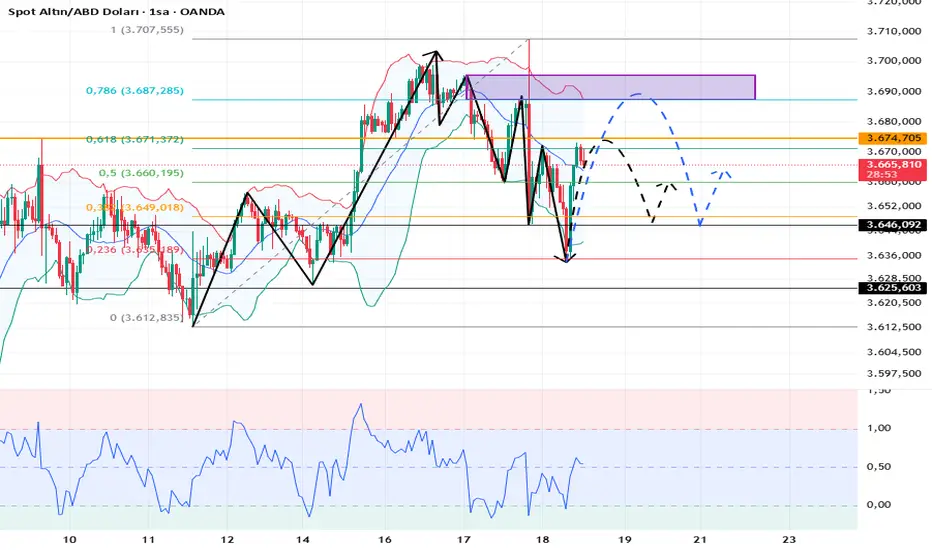This screenshot has height=550, width=932.
Task: Click the black 3.625,603 horizontal line label
Action: pyautogui.click(x=893, y=288)
